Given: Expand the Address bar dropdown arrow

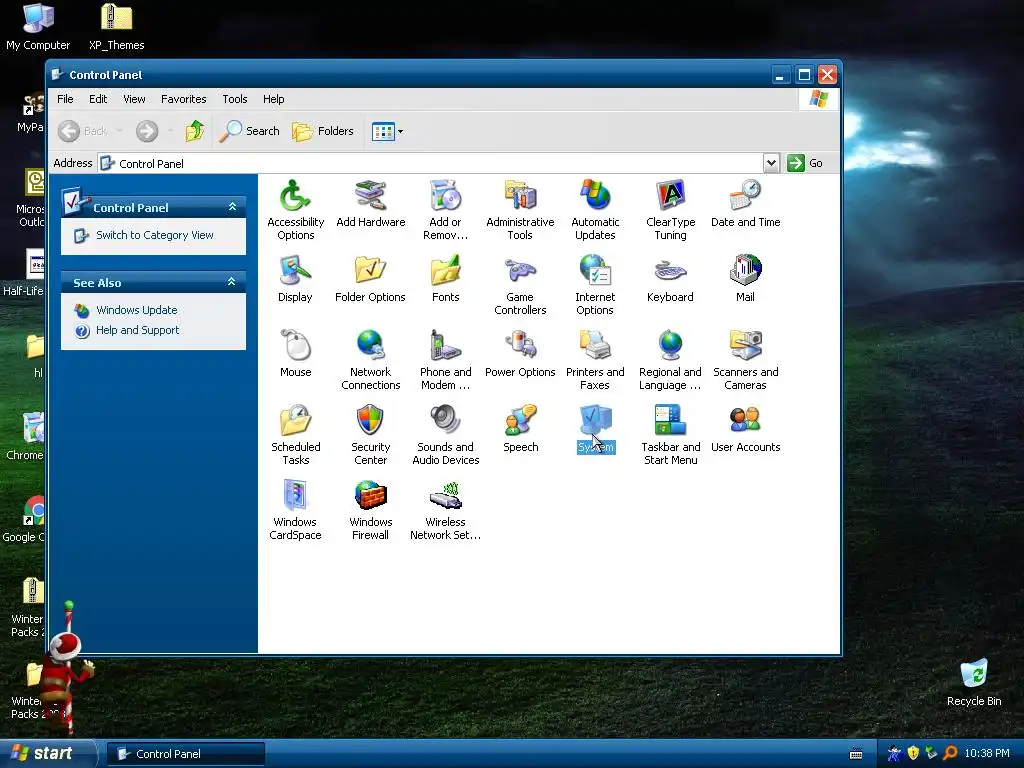Looking at the screenshot, I should click(771, 163).
